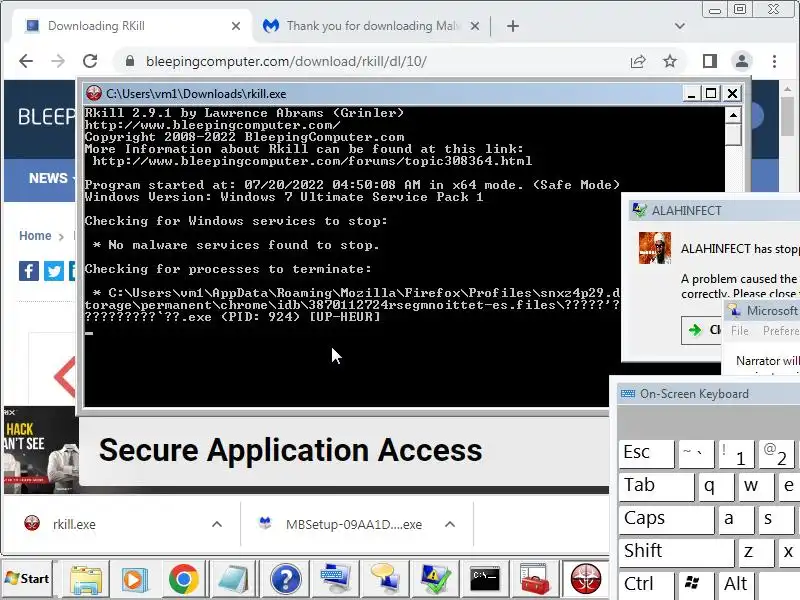The height and width of the screenshot is (600, 800).
Task: Toggle Shift key on On-Screen Keyboard
Action: click(x=677, y=552)
